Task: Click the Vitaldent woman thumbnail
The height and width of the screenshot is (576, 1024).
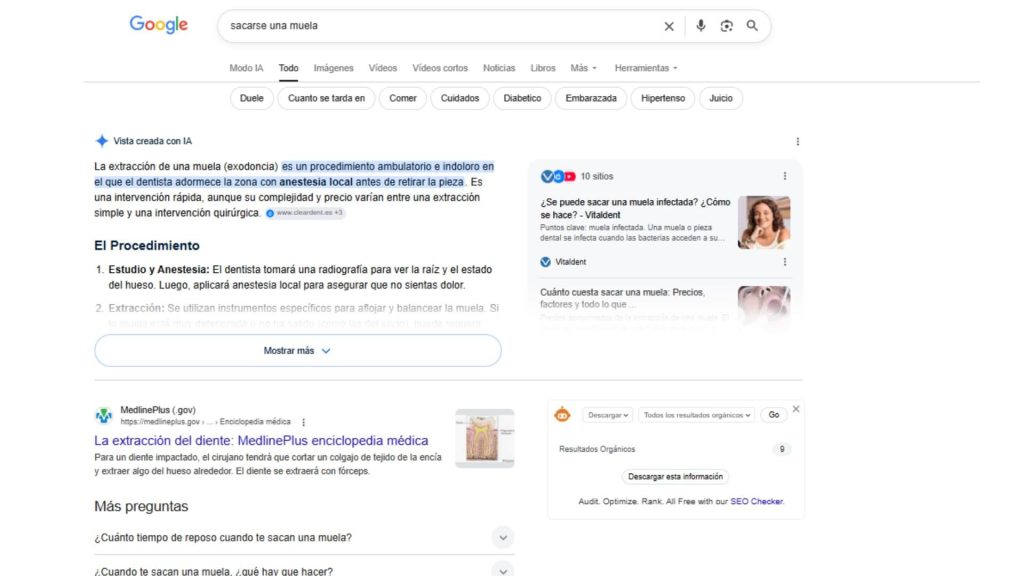Action: pyautogui.click(x=764, y=222)
